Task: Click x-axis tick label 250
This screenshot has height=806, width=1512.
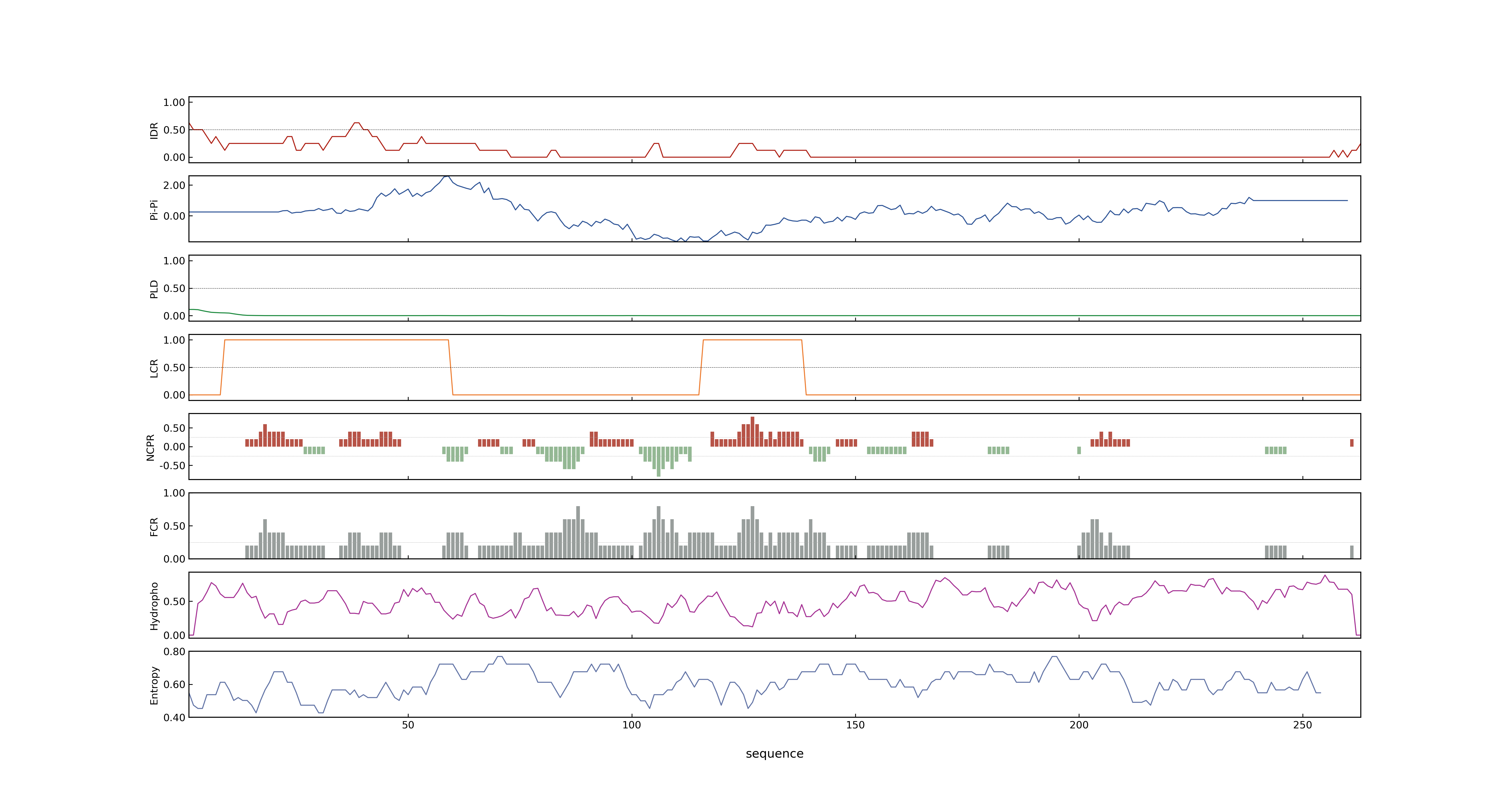Action: tap(1302, 725)
